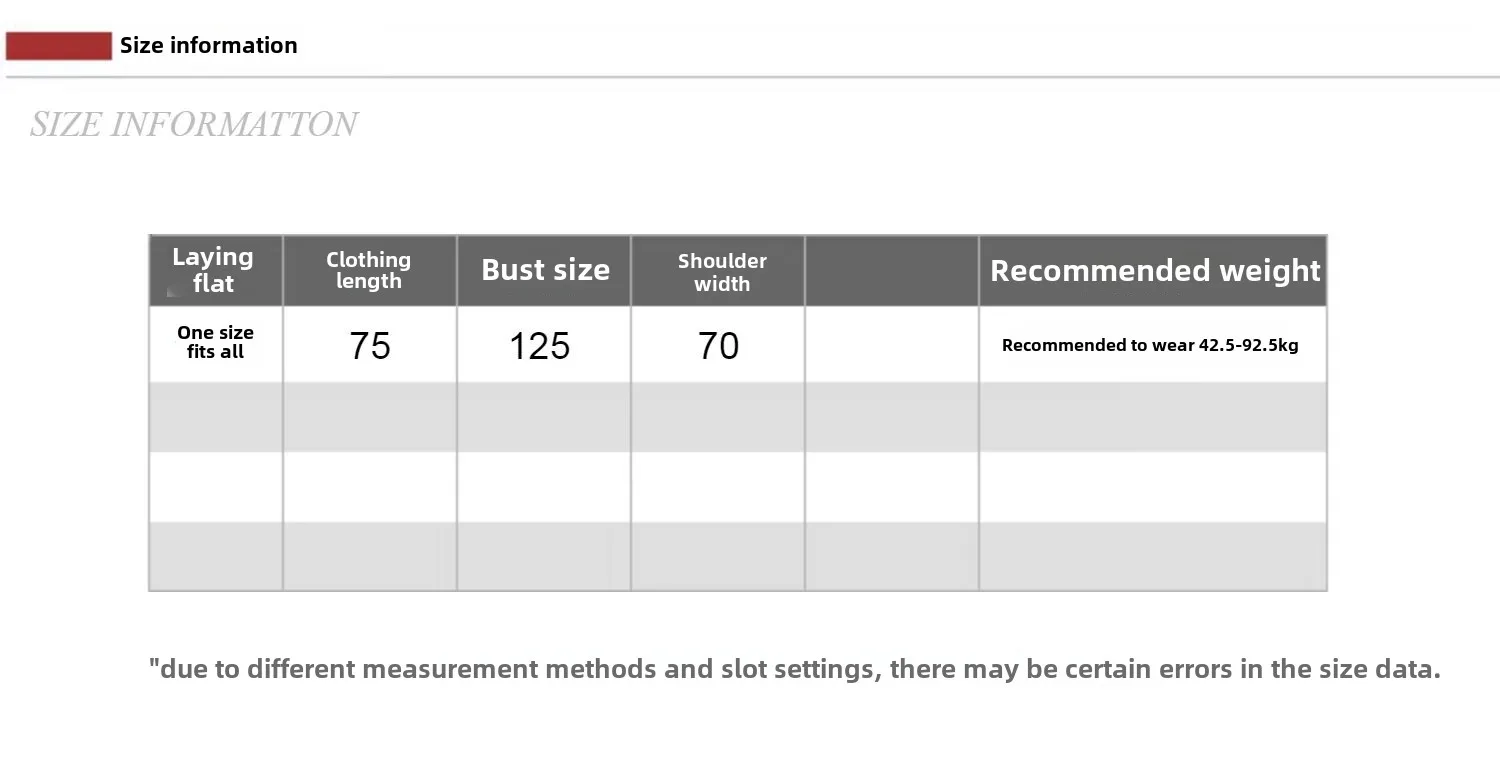Click the Clothing length column header
1500x758 pixels.
point(369,271)
